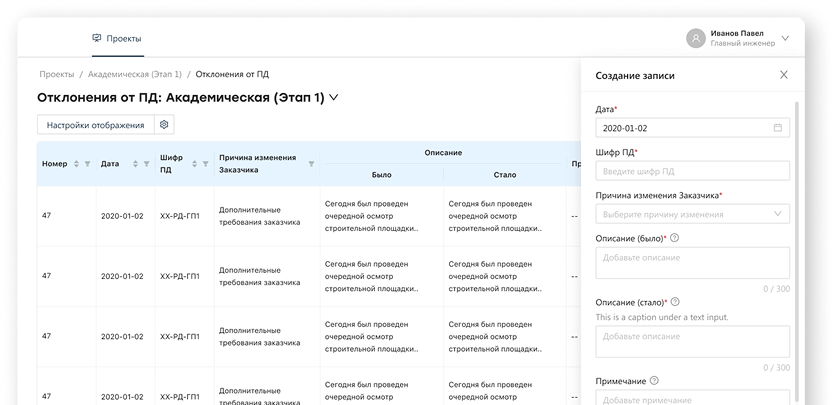Filter the Шифр ПД column
This screenshot has height=405, width=836.
(205, 164)
